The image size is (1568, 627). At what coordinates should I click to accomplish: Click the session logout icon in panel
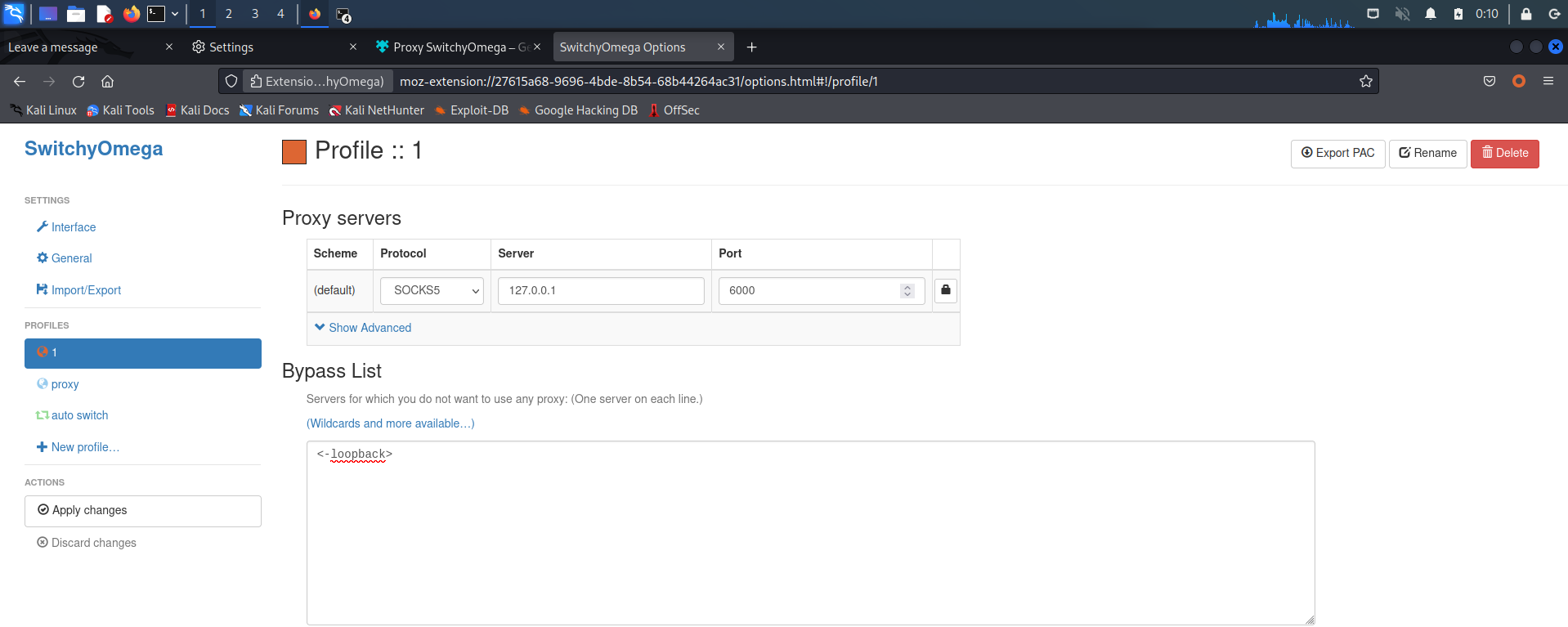pos(1554,14)
